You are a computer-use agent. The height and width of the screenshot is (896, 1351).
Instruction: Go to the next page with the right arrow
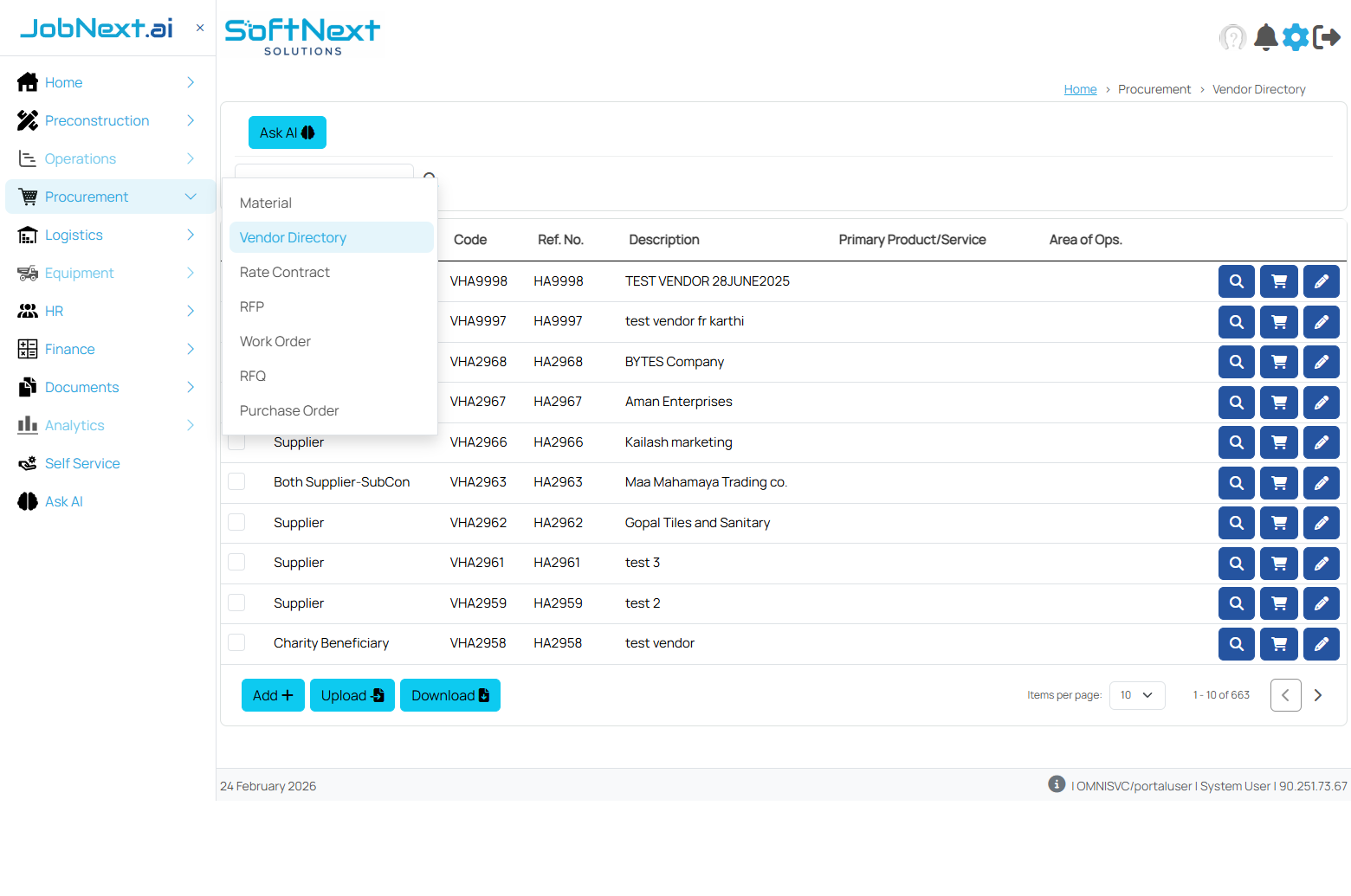[x=1318, y=694]
